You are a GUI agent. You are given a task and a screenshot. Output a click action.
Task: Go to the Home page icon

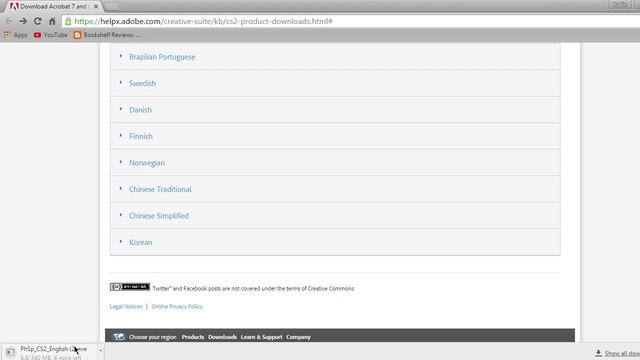click(x=52, y=21)
